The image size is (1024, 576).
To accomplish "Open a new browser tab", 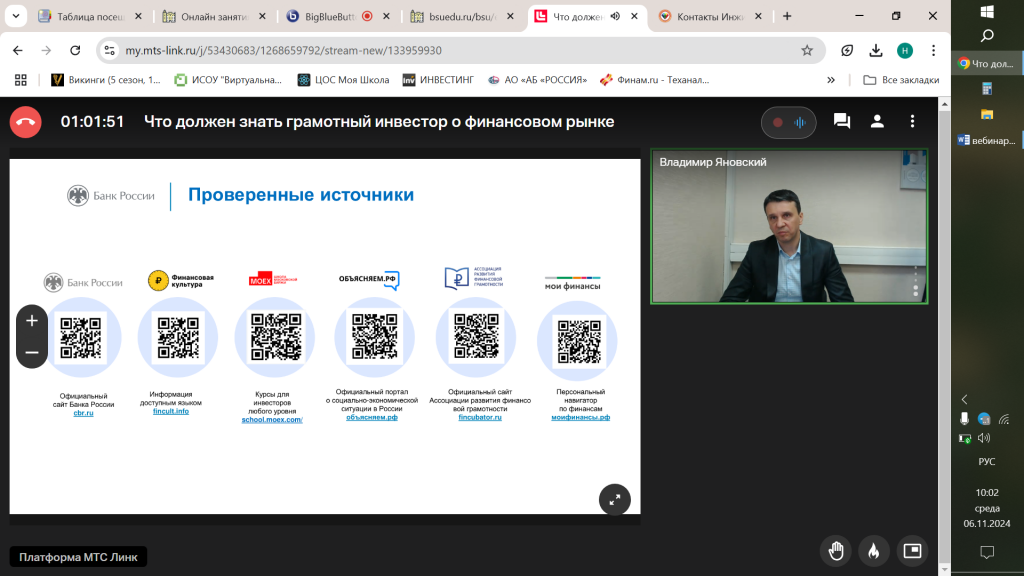I will 787,16.
